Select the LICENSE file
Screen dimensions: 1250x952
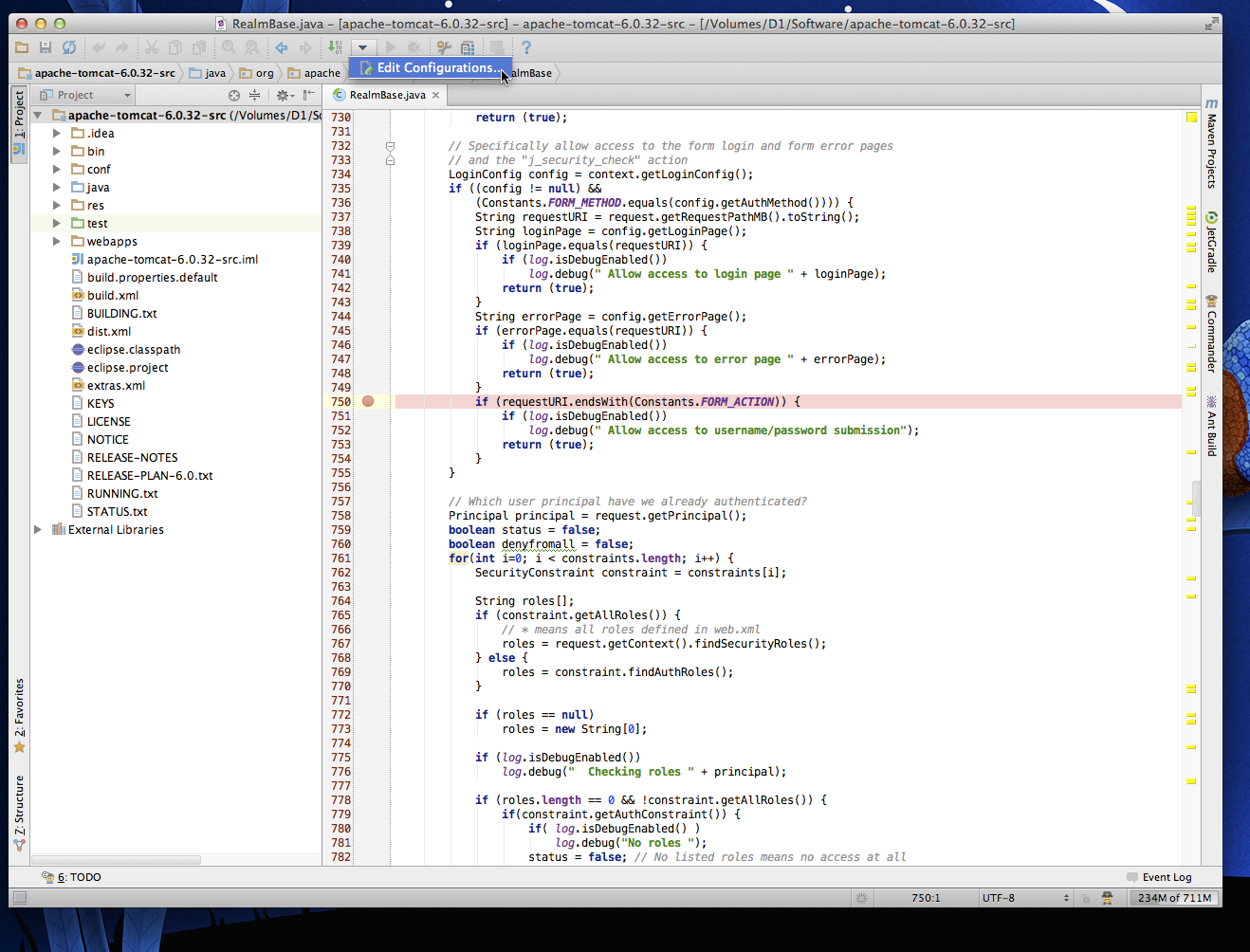coord(109,422)
